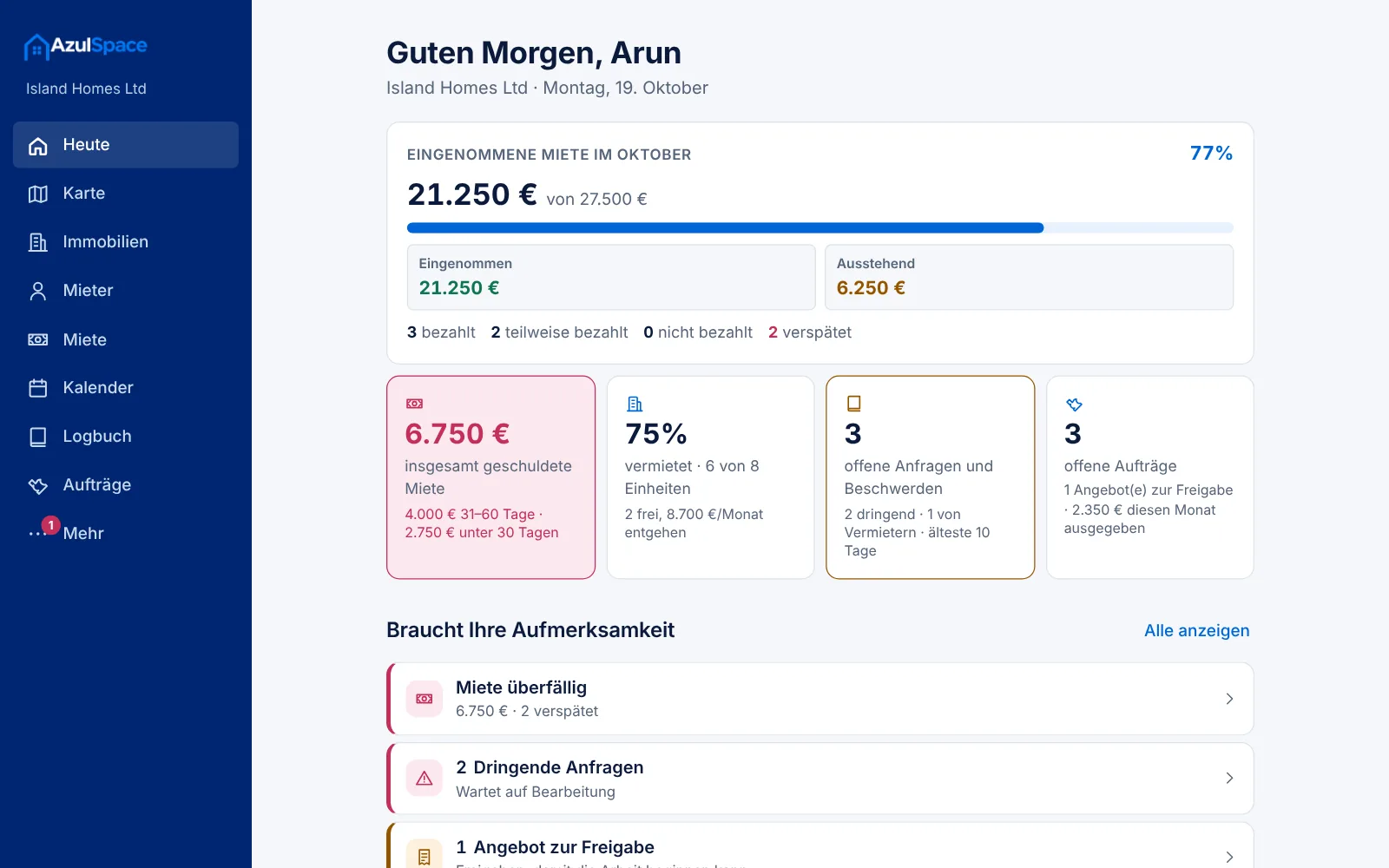Click the building icon on the 75% card

point(635,404)
